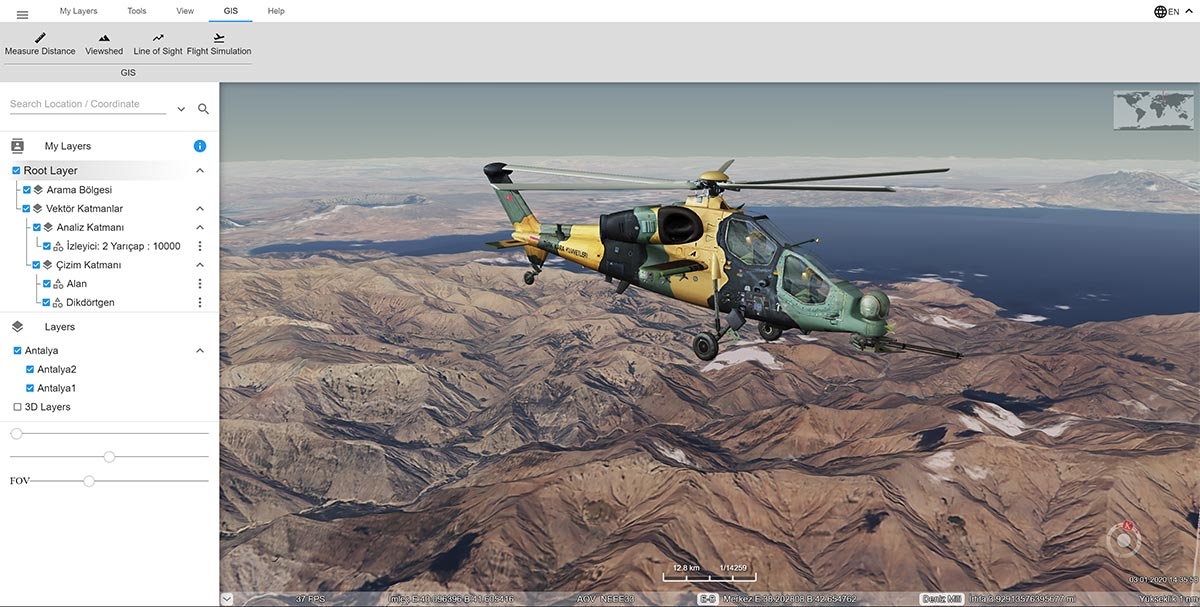Toggle the Antalya2 layer checkbox
Screen dimensions: 1200x607
(x=29, y=369)
